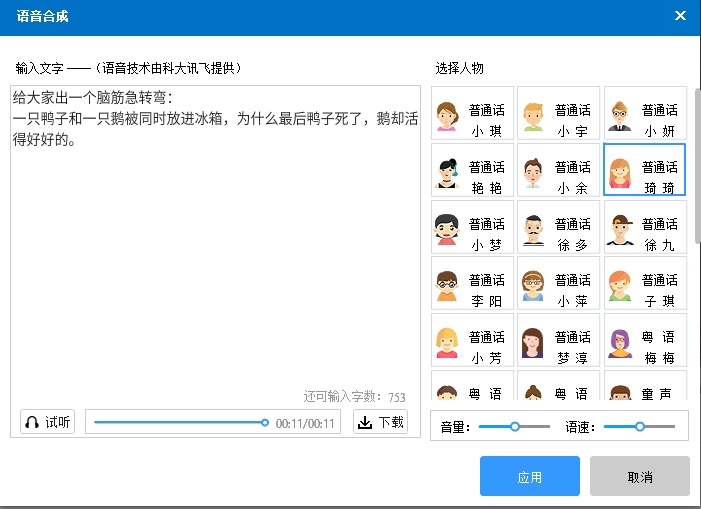The width and height of the screenshot is (701, 509).
Task: Pick the 普通话 徐多 voice character
Action: [558, 227]
